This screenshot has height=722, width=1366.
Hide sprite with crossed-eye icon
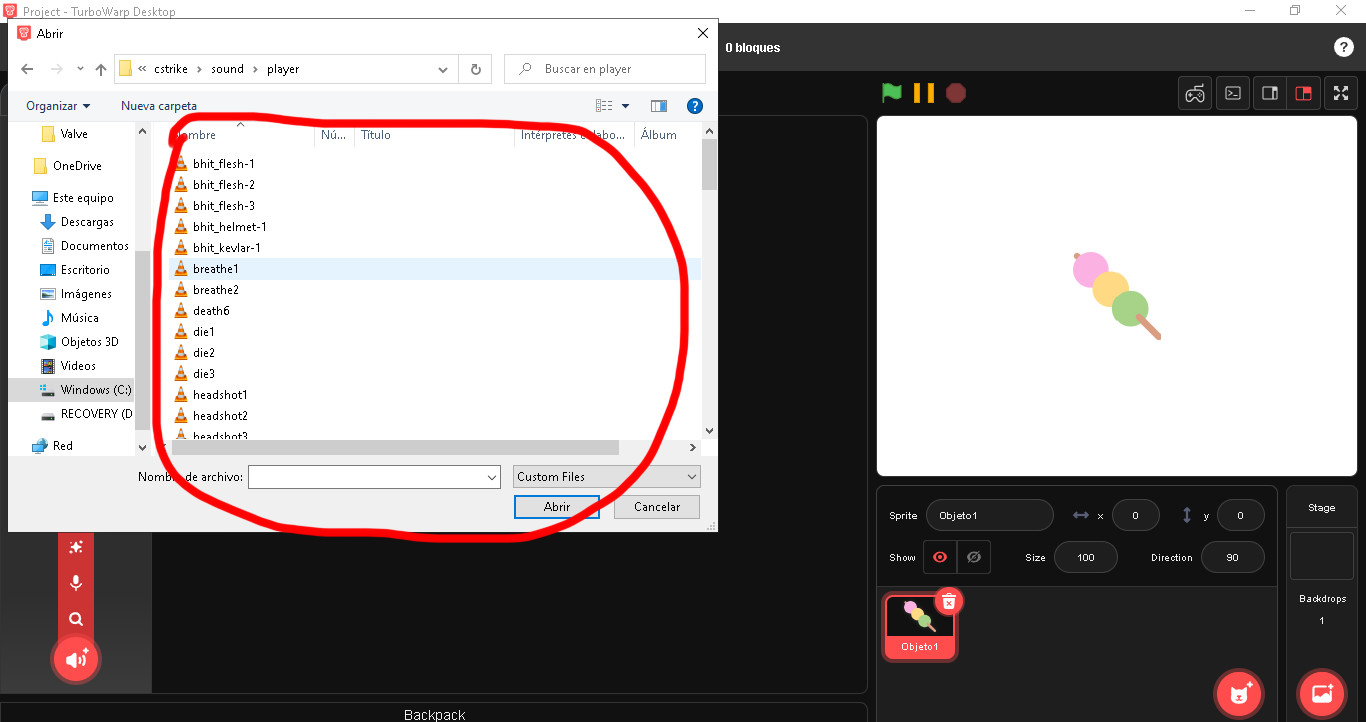tap(974, 557)
